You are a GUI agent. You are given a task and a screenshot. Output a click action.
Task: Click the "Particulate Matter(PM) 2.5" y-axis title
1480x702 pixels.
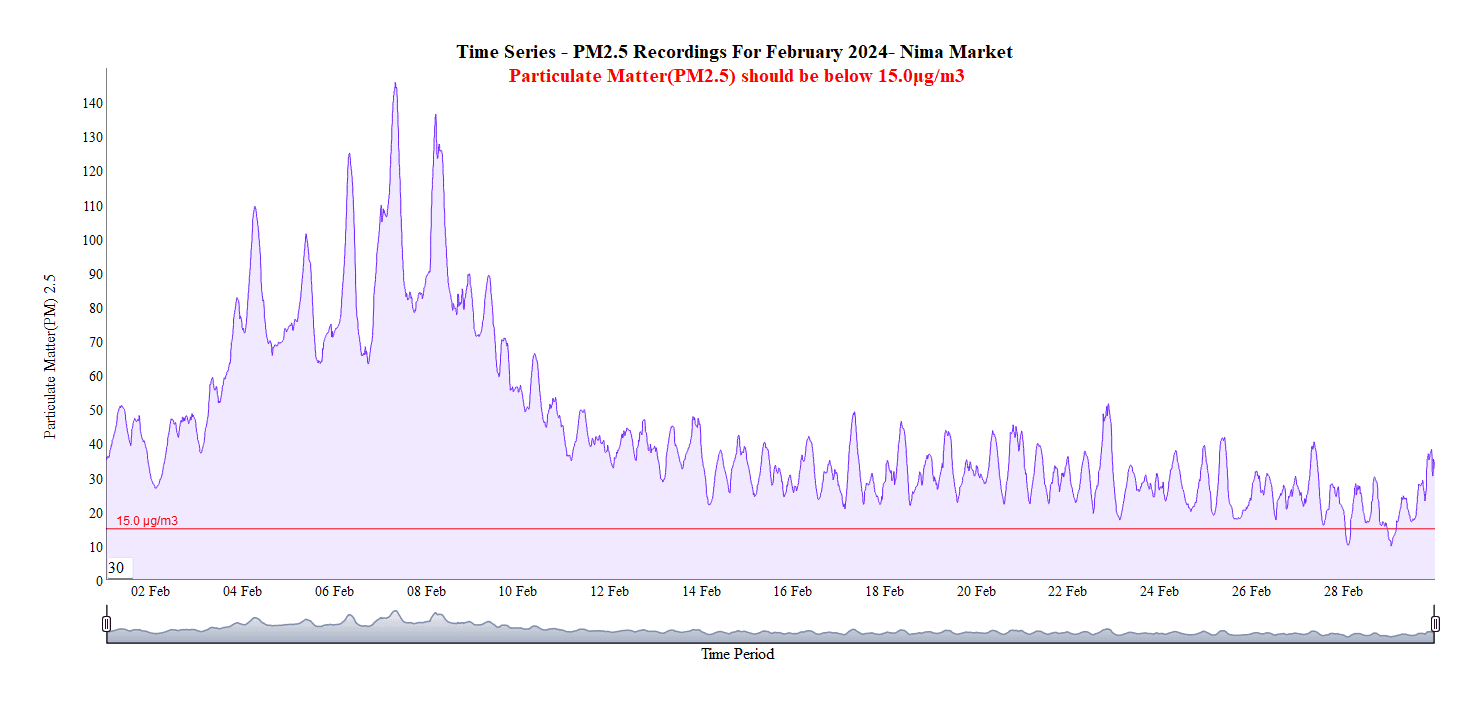[x=50, y=357]
